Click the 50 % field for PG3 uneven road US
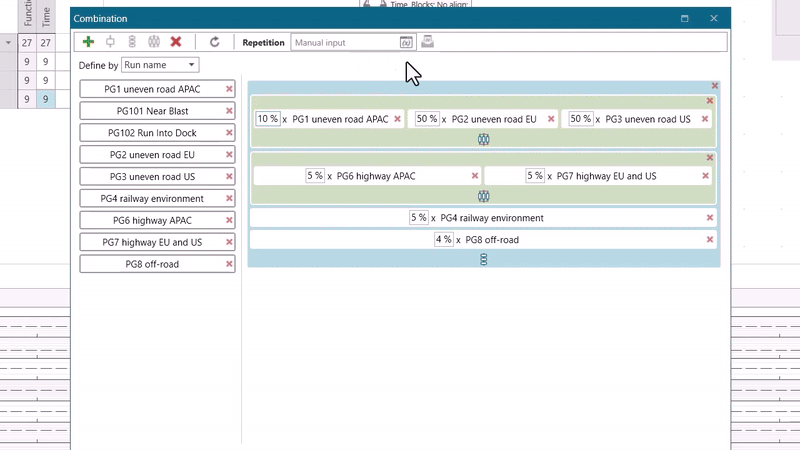This screenshot has width=800, height=450. (581, 119)
